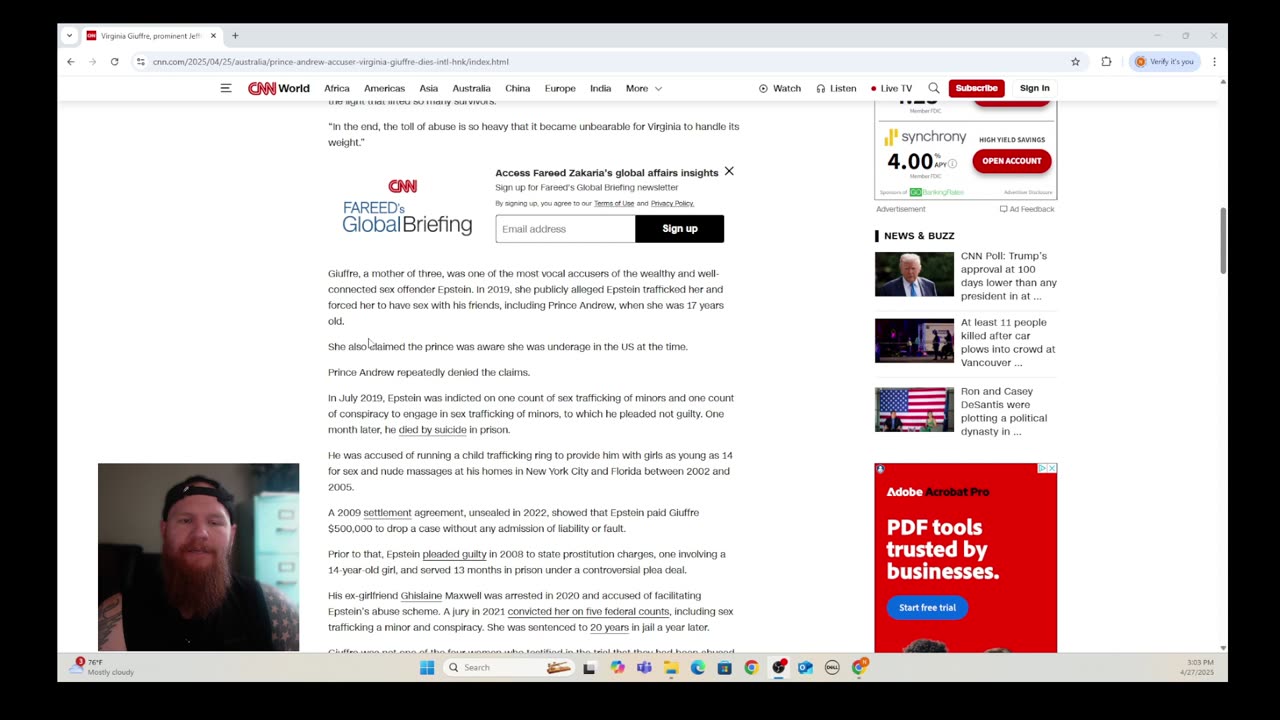This screenshot has height=720, width=1280.
Task: Navigate to the Asia section
Action: click(428, 88)
